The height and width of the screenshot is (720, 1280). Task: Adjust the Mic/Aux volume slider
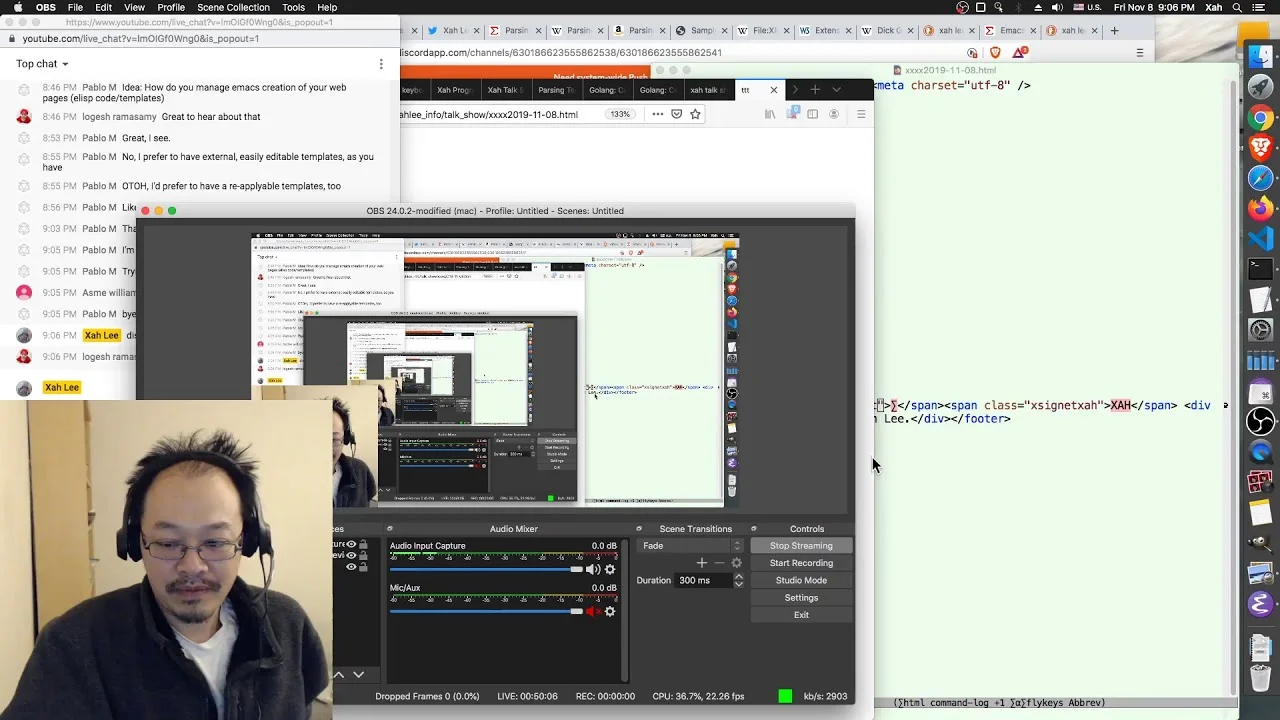pyautogui.click(x=486, y=611)
